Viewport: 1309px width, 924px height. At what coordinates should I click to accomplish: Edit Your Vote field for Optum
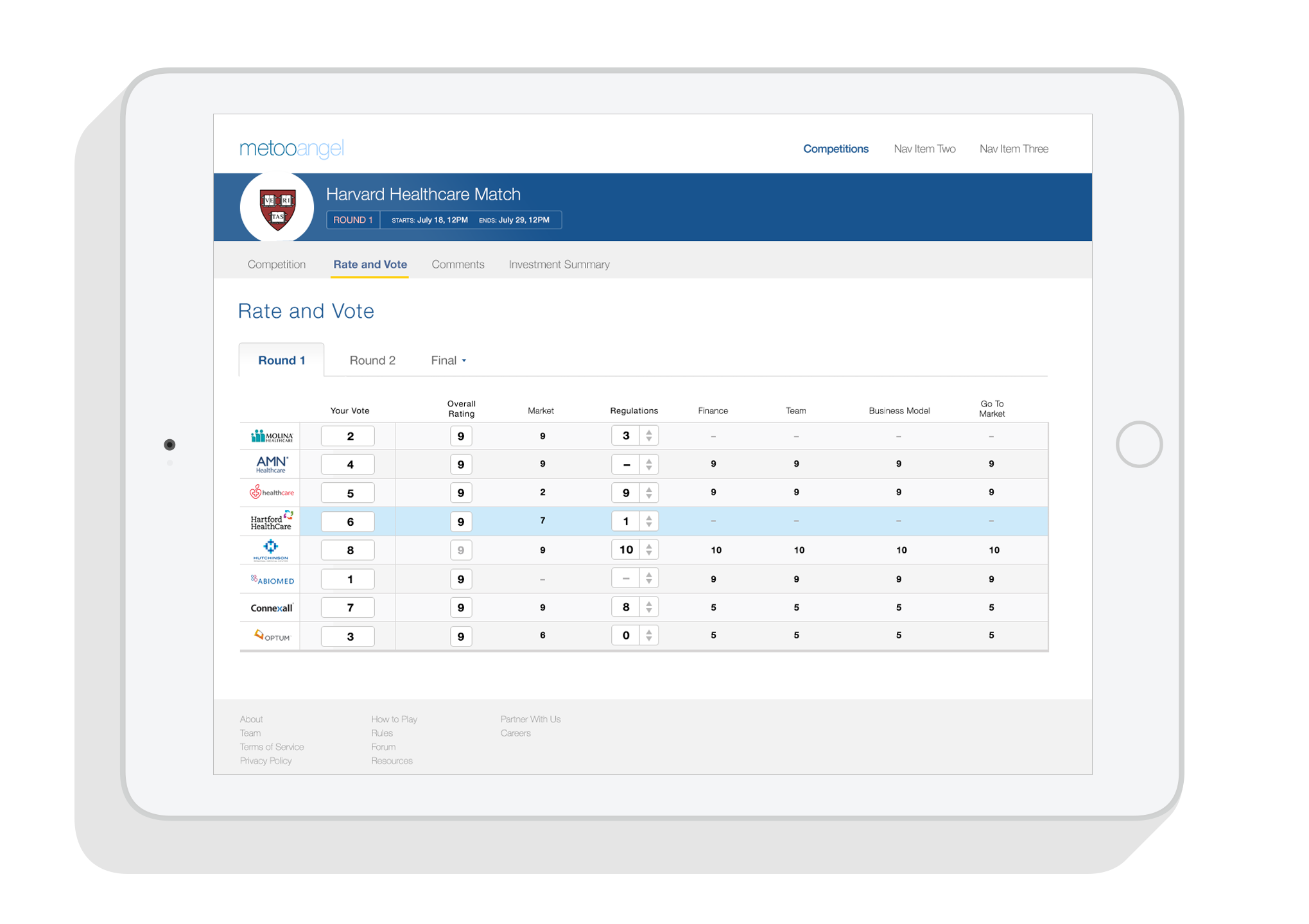point(348,636)
